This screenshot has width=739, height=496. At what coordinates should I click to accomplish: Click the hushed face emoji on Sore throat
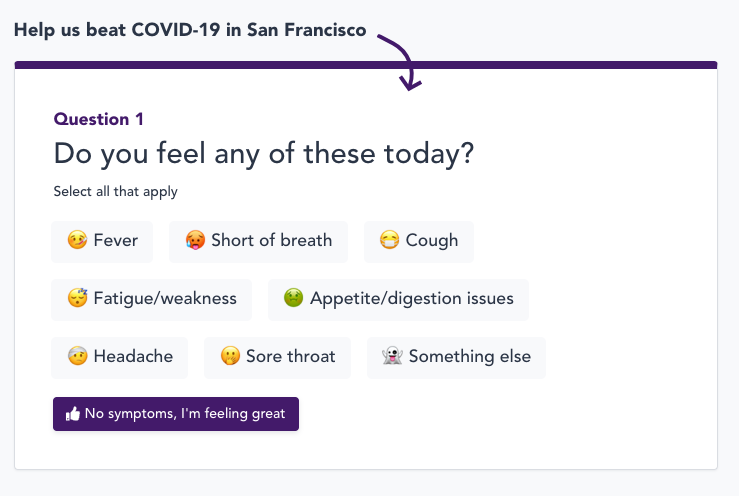click(x=230, y=357)
